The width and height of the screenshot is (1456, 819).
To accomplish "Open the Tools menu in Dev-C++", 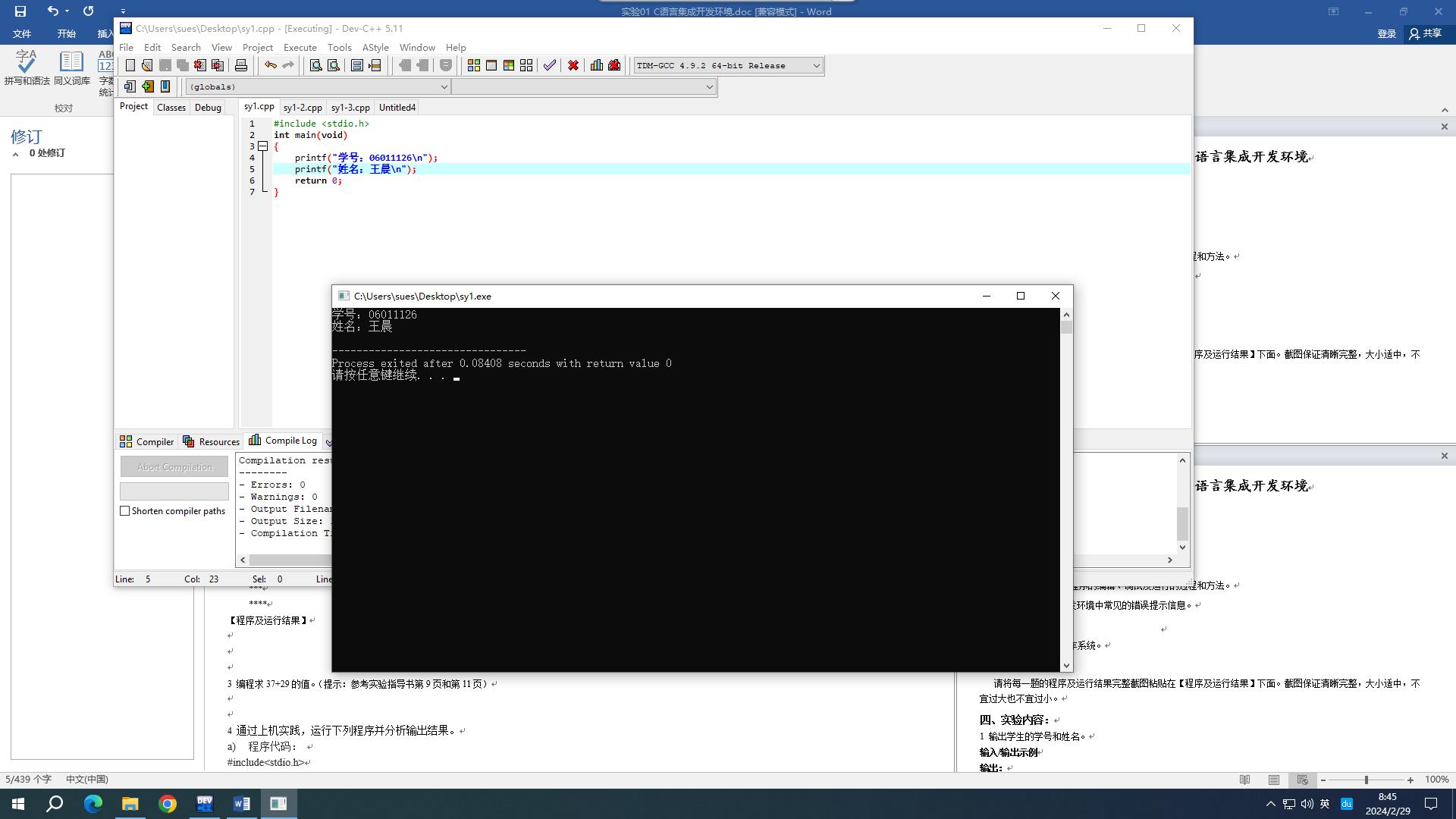I will tap(339, 47).
